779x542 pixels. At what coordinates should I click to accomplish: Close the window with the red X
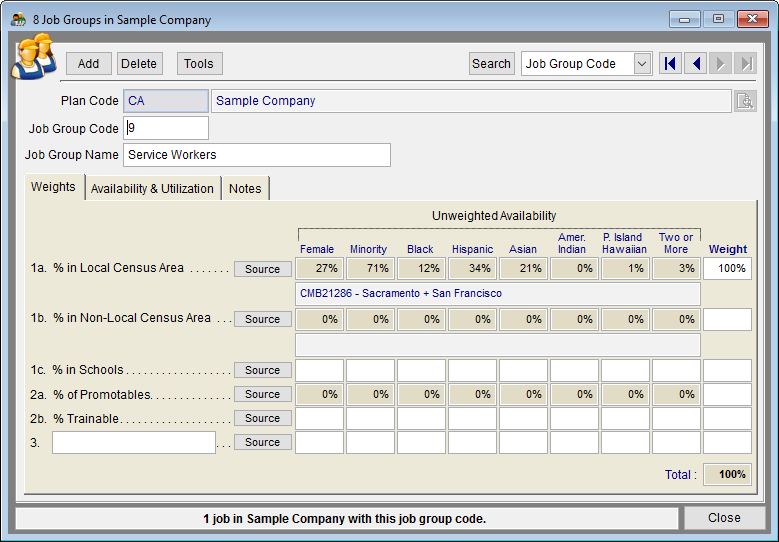tap(753, 19)
